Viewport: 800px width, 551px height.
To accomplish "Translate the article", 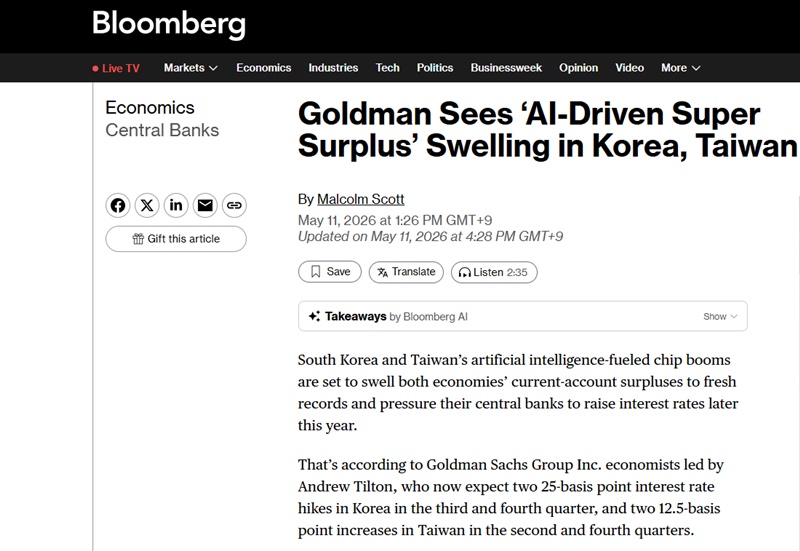I will tap(406, 272).
